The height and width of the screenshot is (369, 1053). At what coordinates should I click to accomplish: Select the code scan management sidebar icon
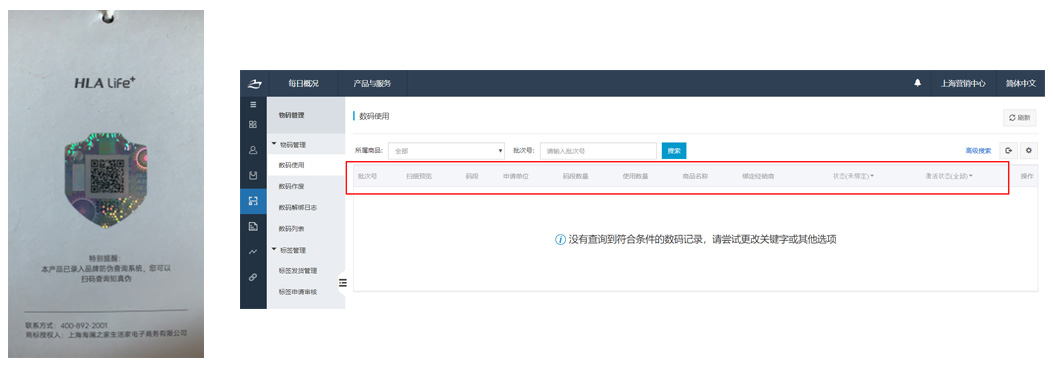[x=253, y=201]
